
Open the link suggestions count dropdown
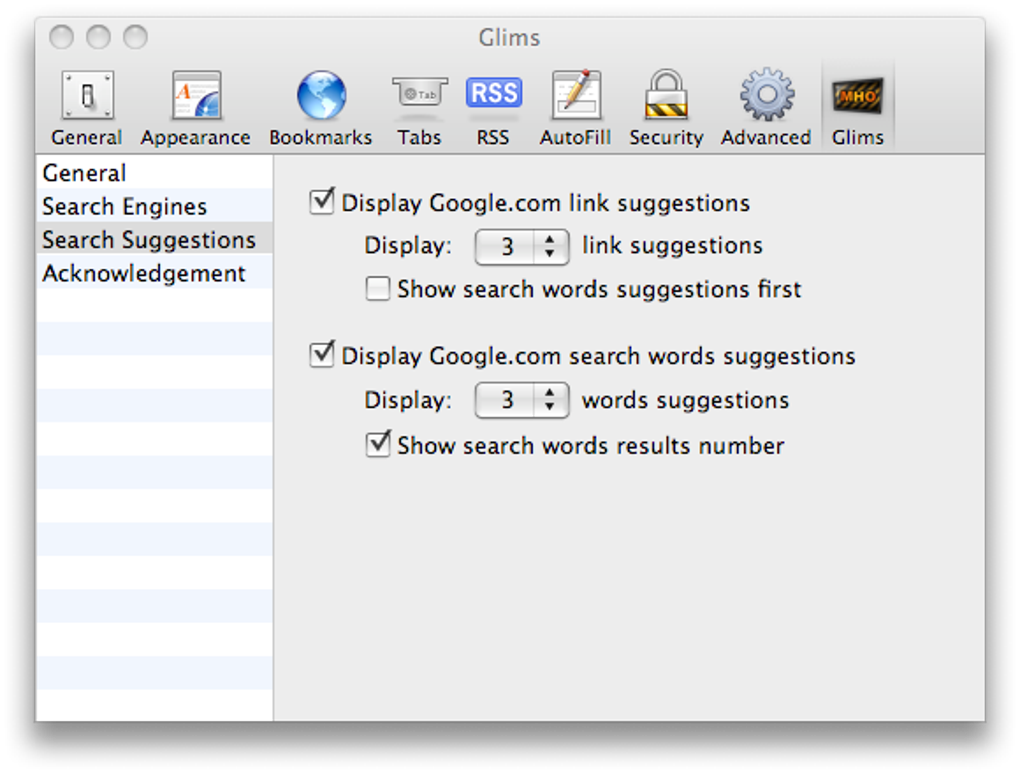[x=521, y=246]
